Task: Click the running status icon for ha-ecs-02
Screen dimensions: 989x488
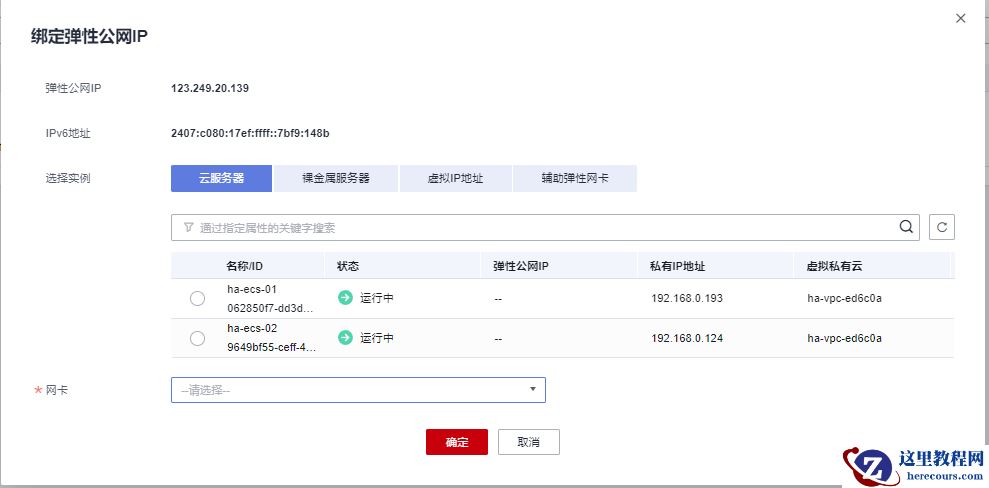Action: (x=345, y=338)
